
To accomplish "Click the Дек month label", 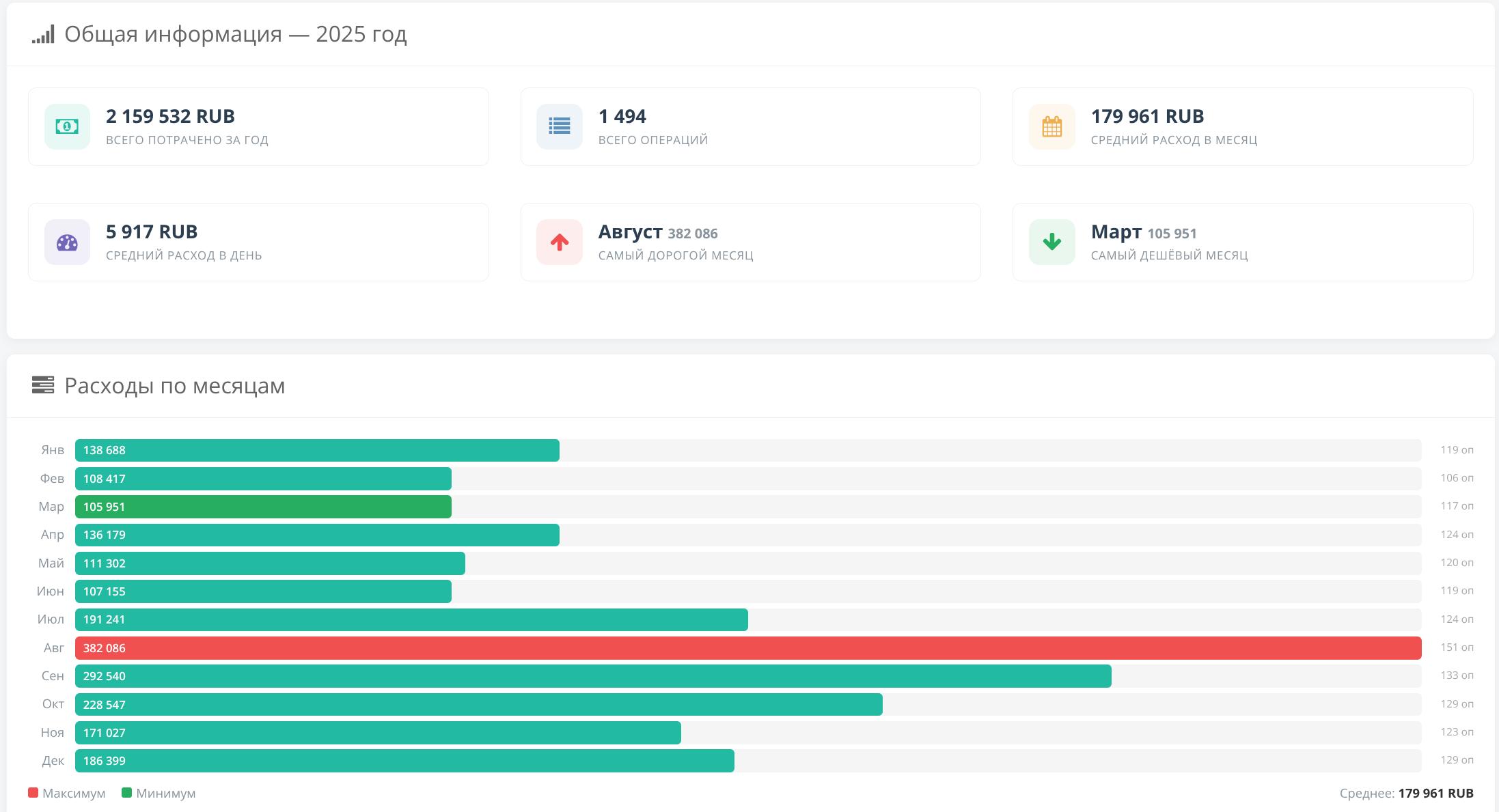I will [53, 761].
